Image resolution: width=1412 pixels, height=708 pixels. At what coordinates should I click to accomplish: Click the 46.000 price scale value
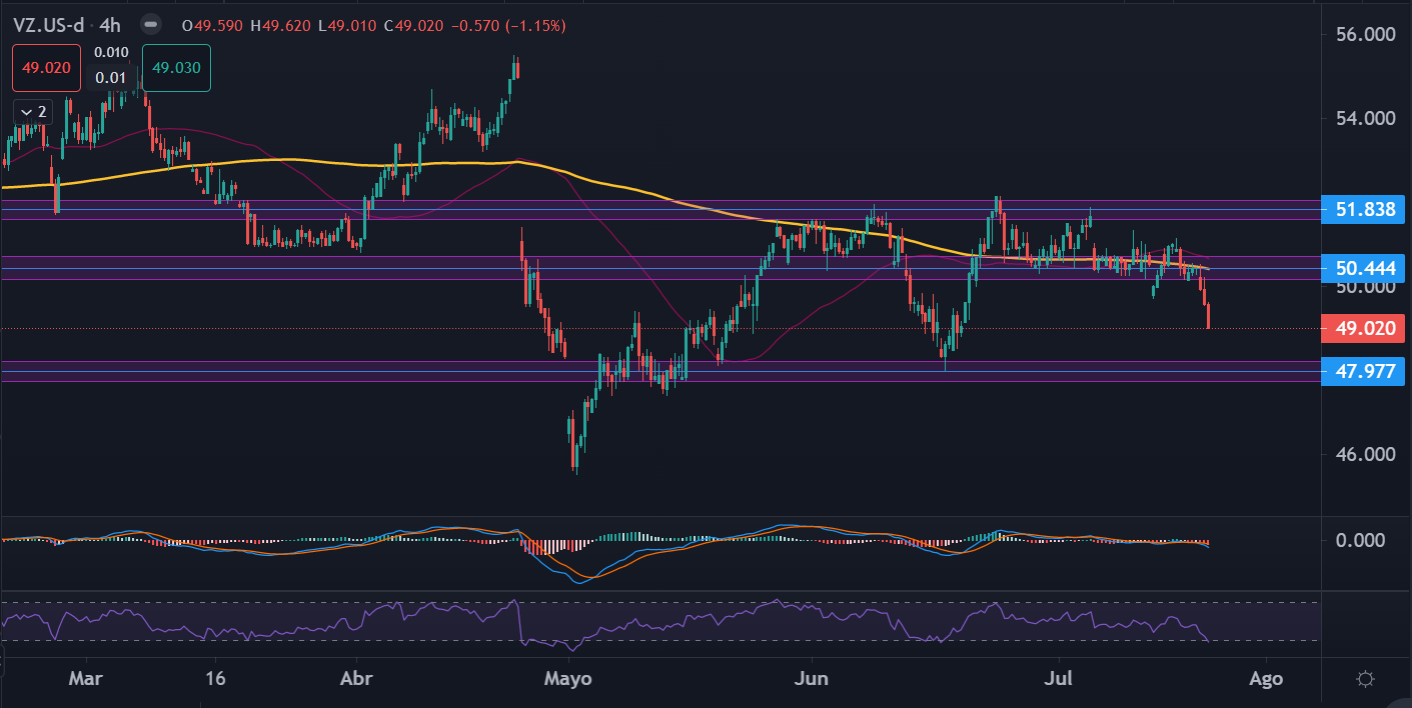click(x=1364, y=454)
